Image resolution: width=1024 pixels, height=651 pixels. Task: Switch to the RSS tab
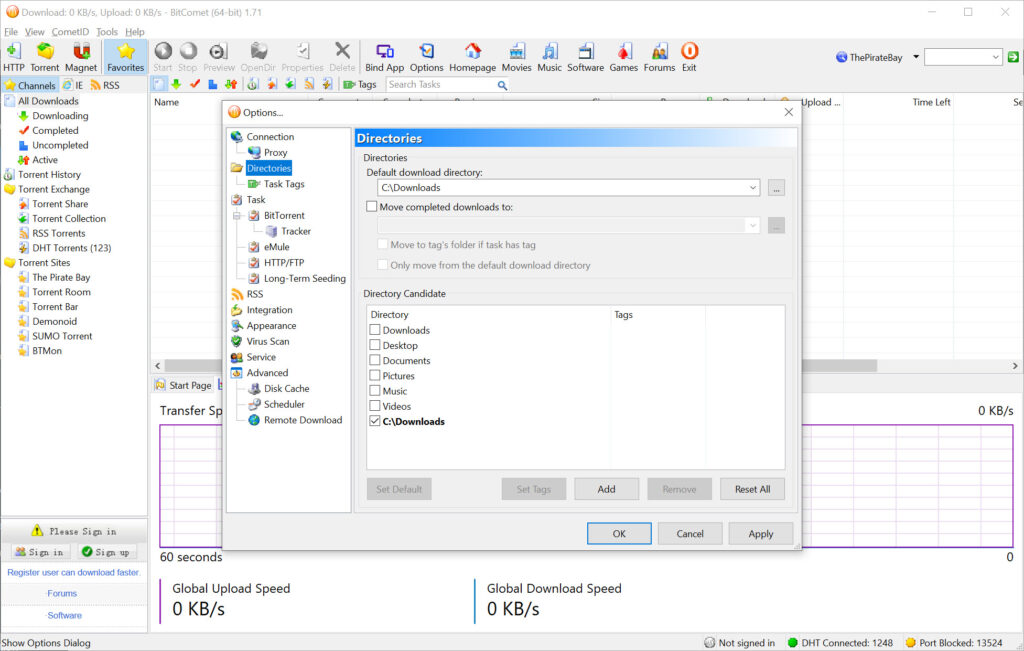(x=104, y=86)
